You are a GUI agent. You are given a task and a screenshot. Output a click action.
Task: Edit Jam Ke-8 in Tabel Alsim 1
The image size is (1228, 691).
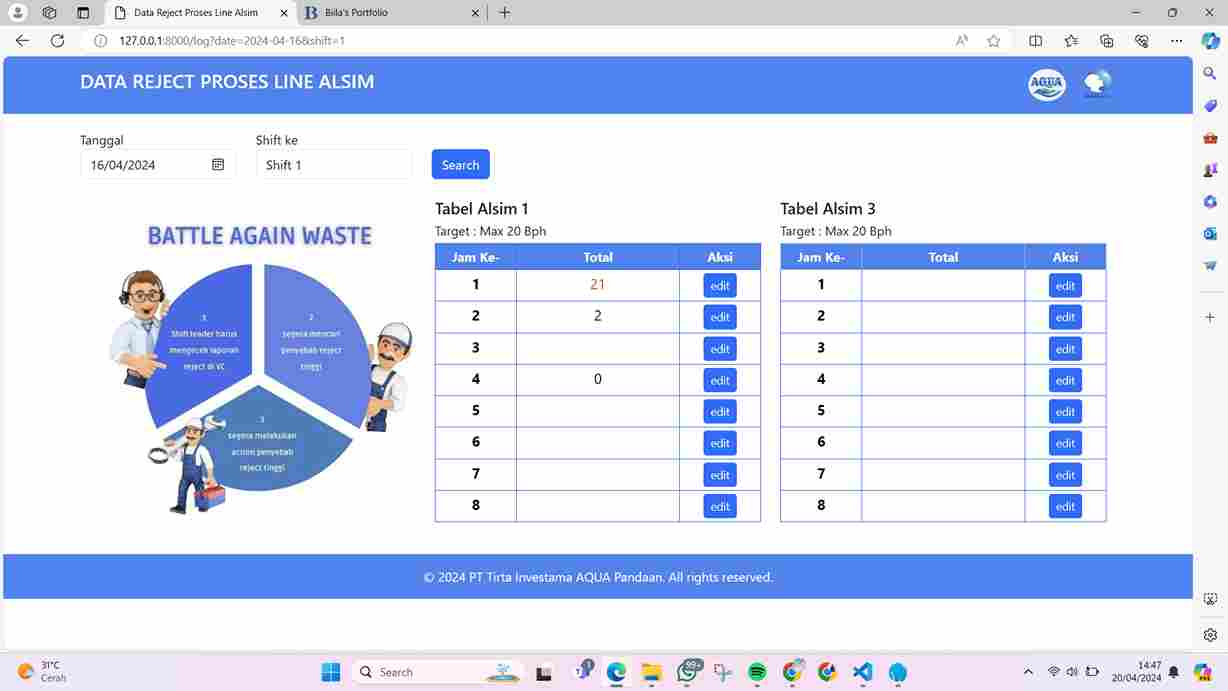pyautogui.click(x=720, y=506)
